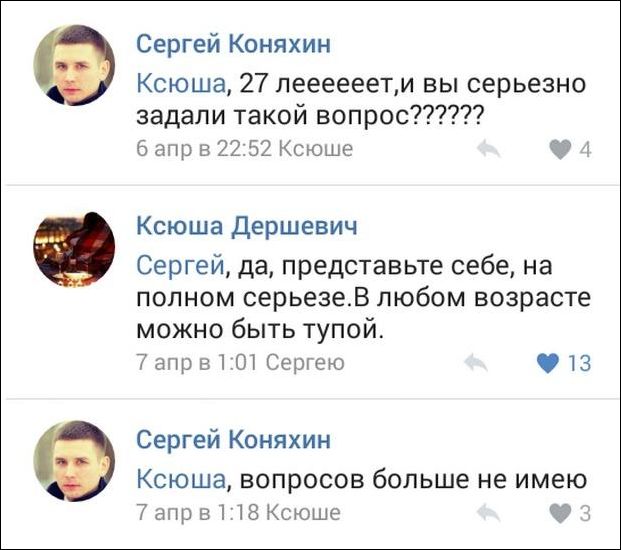Open Sergey Konyakhin's avatar in first comment

pyautogui.click(x=74, y=65)
